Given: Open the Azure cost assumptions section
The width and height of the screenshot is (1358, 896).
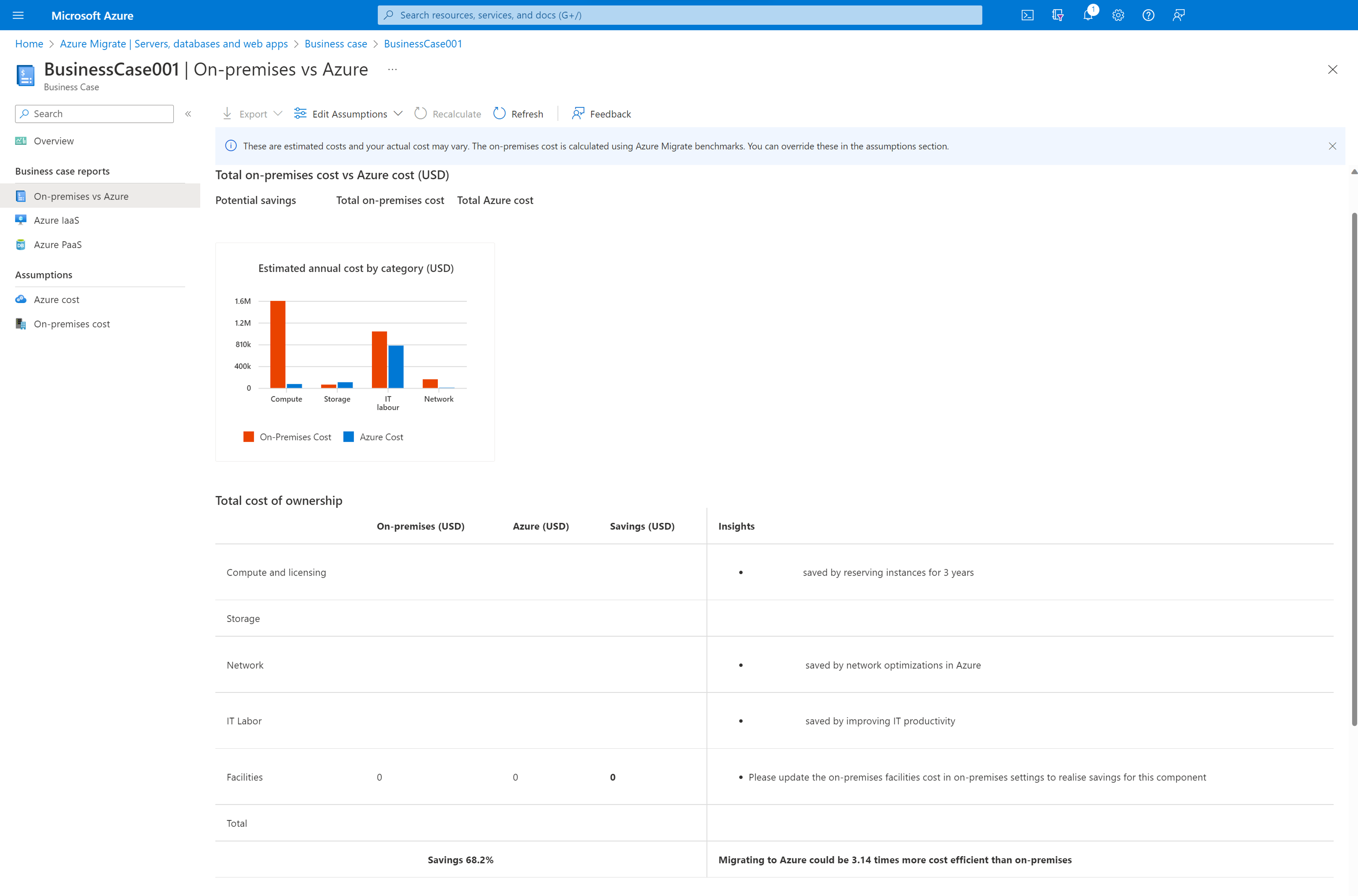Looking at the screenshot, I should pos(56,299).
